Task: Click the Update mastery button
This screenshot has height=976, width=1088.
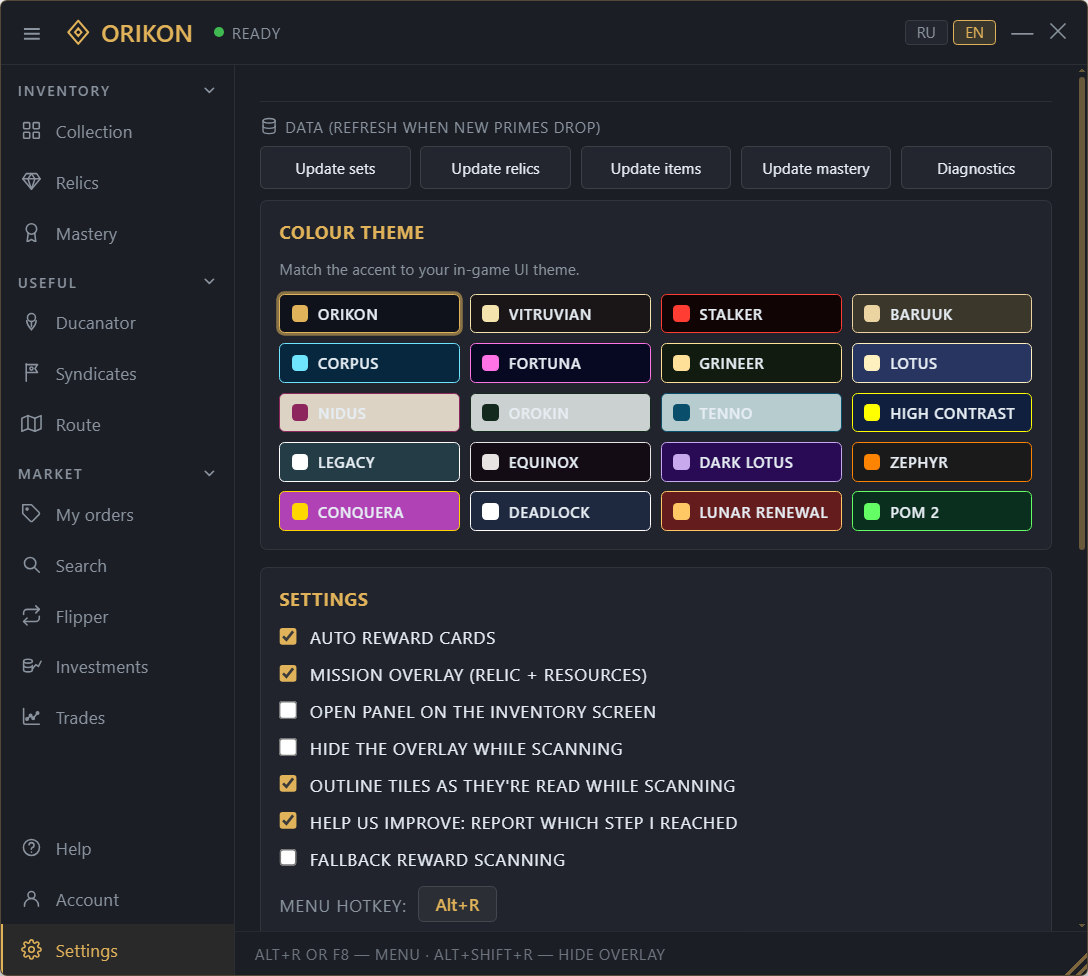Action: point(815,168)
